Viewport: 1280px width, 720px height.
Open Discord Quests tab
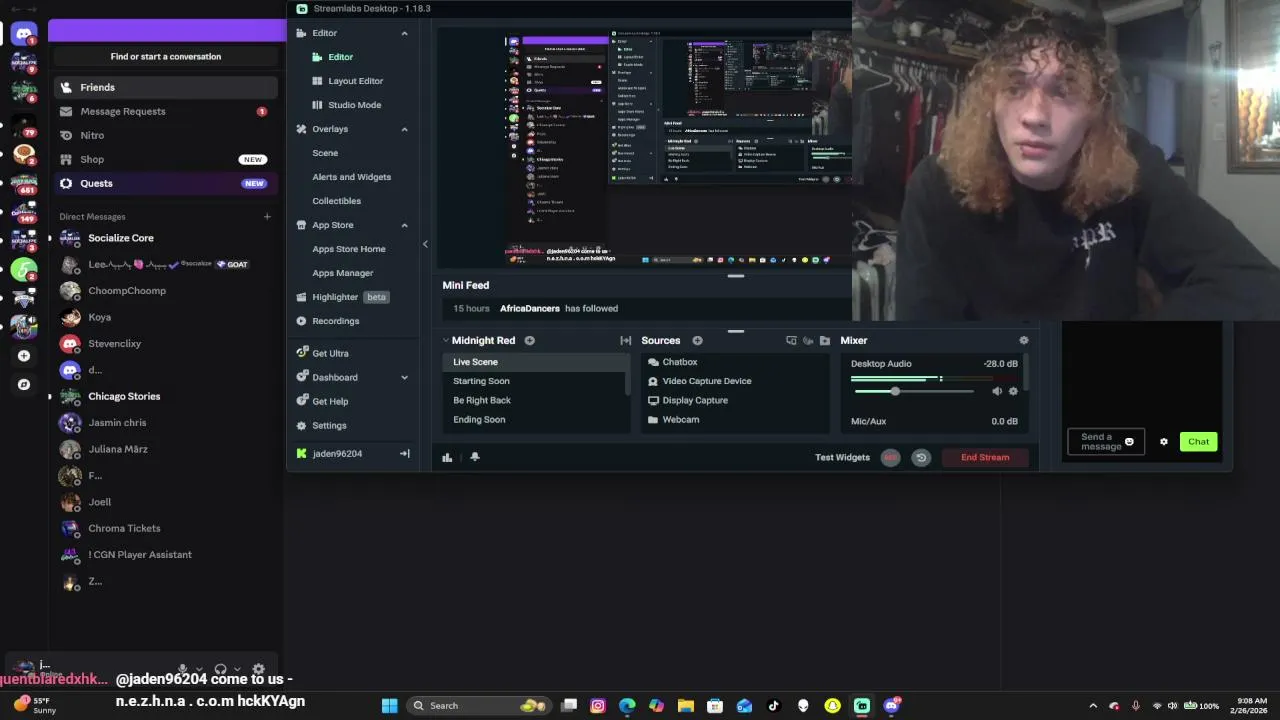165,183
